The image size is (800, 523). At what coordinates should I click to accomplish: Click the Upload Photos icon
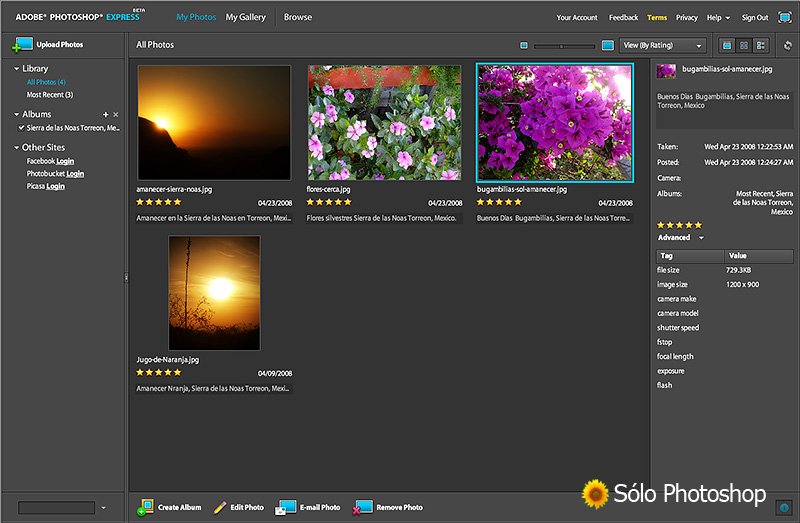(22, 44)
